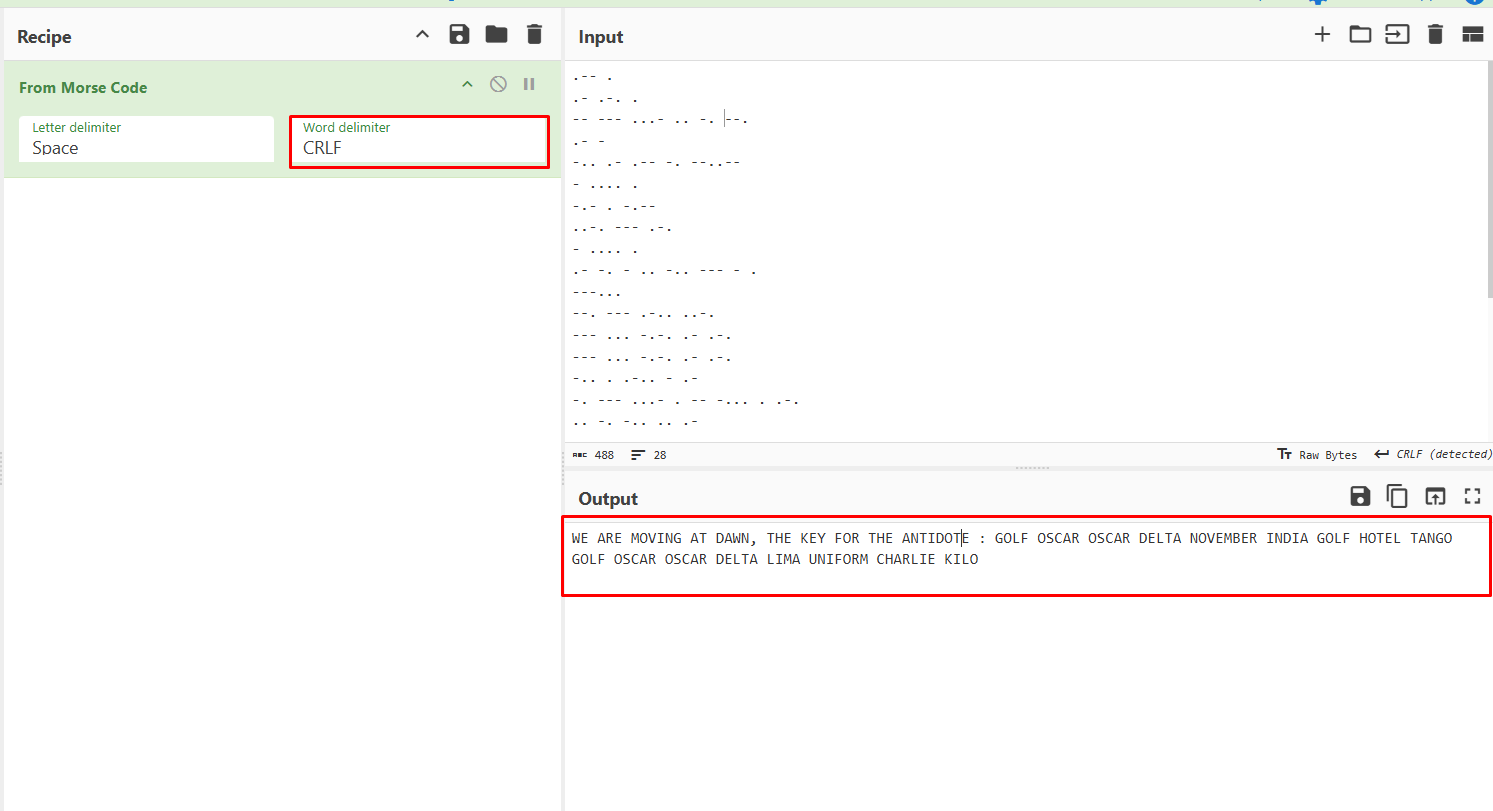Image resolution: width=1493 pixels, height=811 pixels.
Task: Change the Raw Bytes input encoding
Action: pos(1317,455)
